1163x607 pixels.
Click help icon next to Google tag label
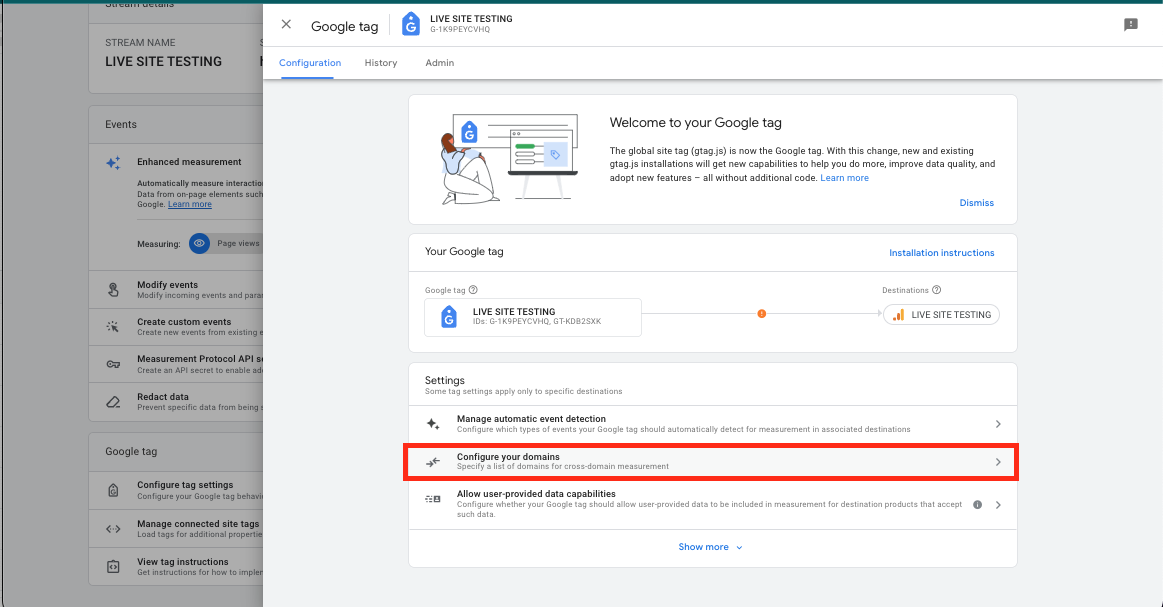(x=473, y=290)
